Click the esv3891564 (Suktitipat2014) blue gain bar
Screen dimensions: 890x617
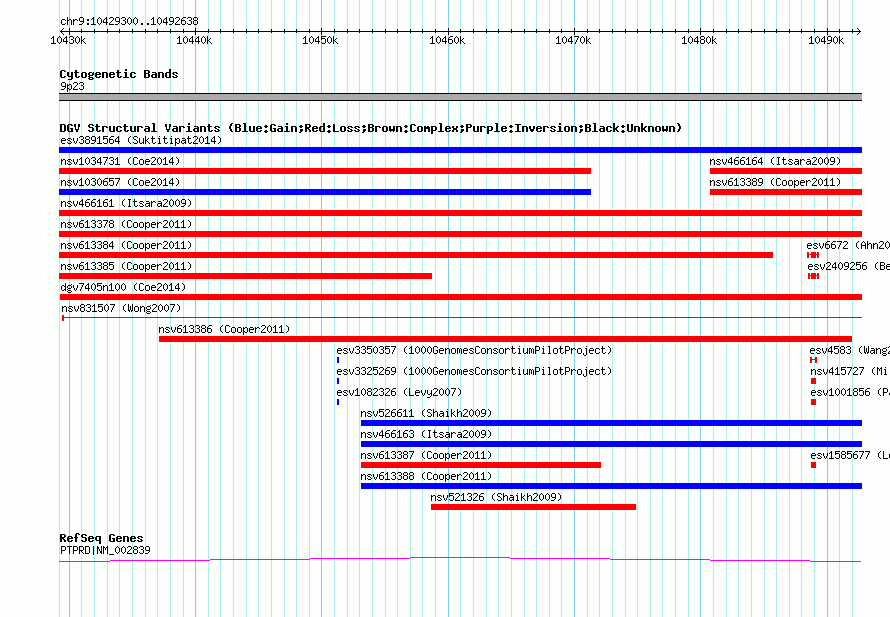click(460, 150)
